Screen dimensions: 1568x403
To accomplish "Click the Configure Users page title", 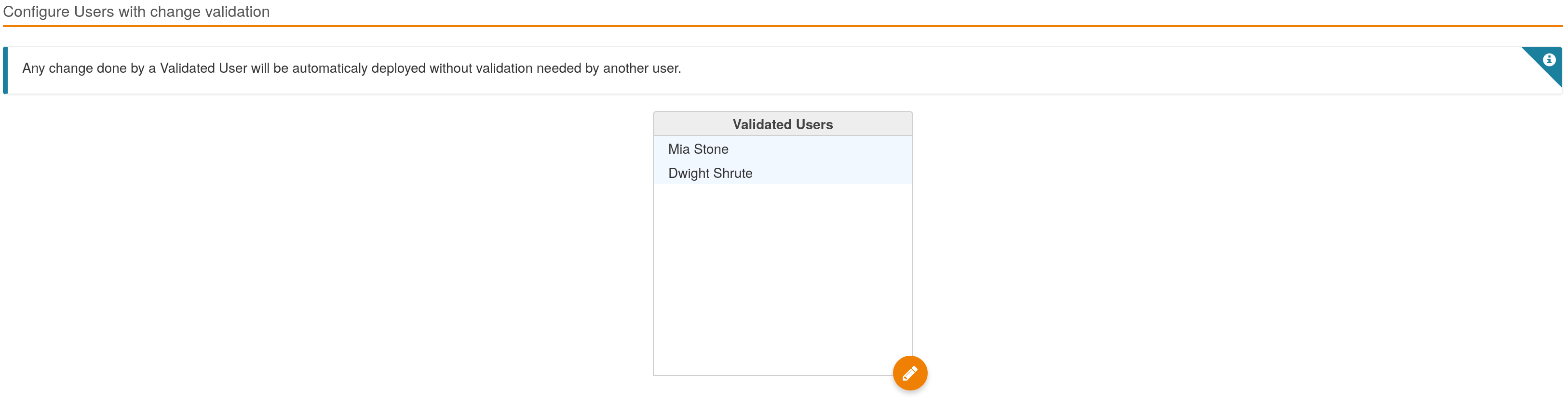I will (x=136, y=12).
